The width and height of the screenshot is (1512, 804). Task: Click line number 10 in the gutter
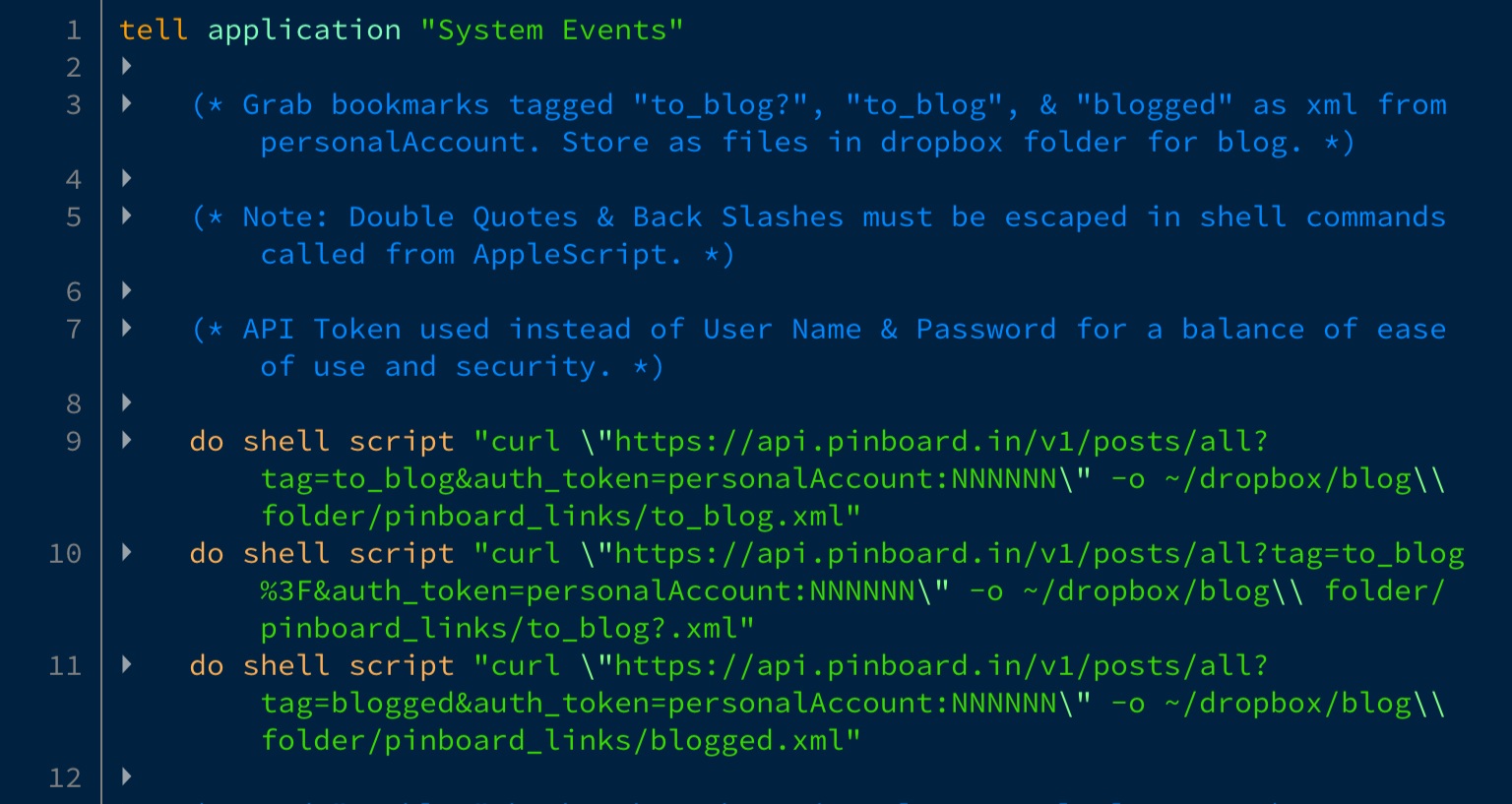[x=65, y=553]
